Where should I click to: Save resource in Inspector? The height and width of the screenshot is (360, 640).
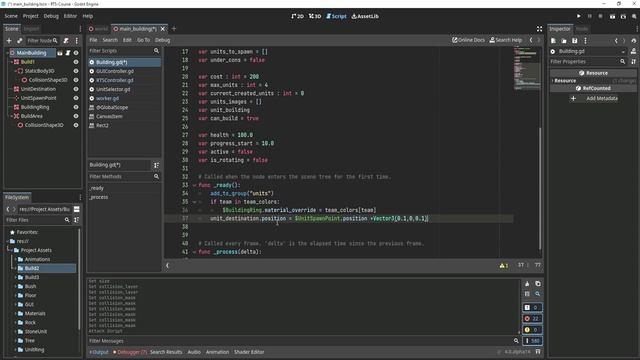tap(575, 40)
